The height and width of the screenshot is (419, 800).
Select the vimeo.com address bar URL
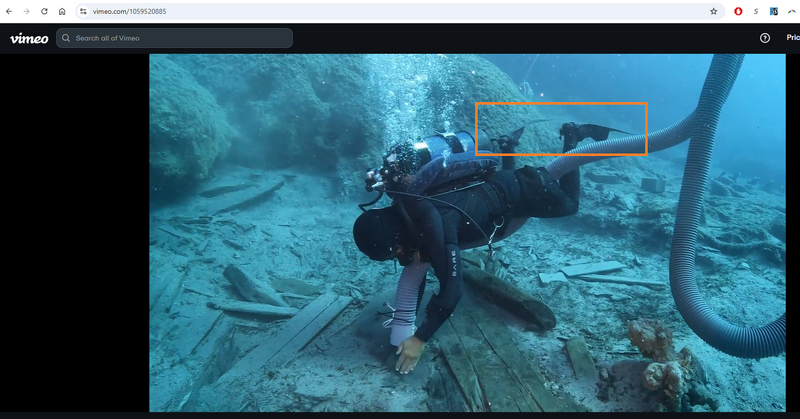pos(130,11)
